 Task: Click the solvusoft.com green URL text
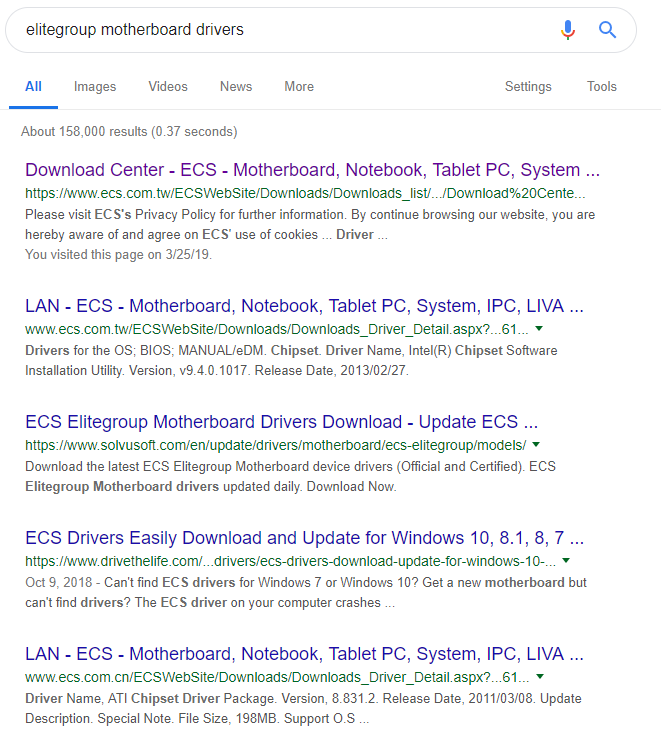276,445
